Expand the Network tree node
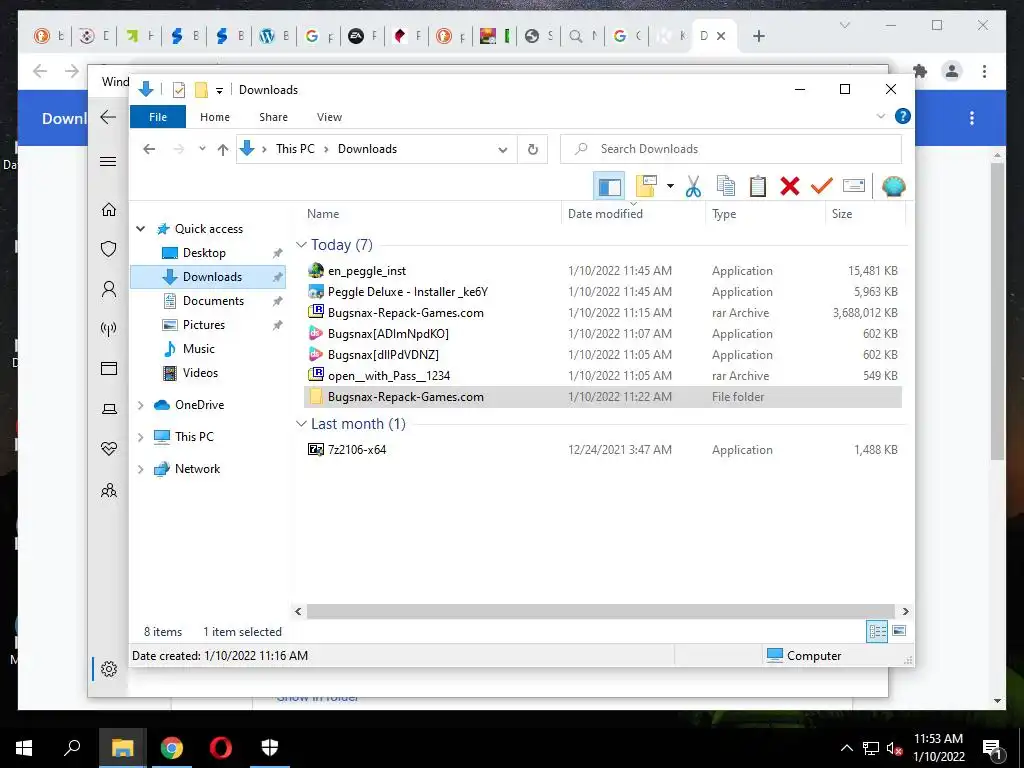1024x768 pixels. click(140, 469)
